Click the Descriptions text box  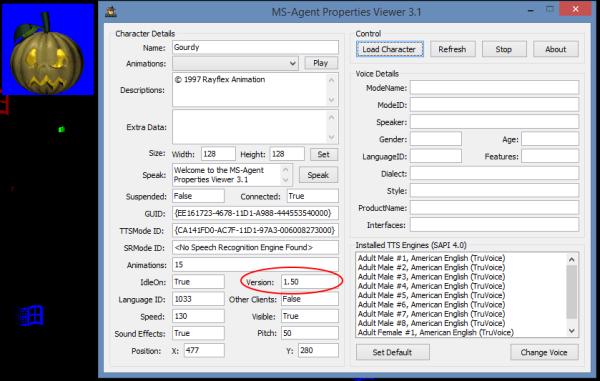(255, 90)
